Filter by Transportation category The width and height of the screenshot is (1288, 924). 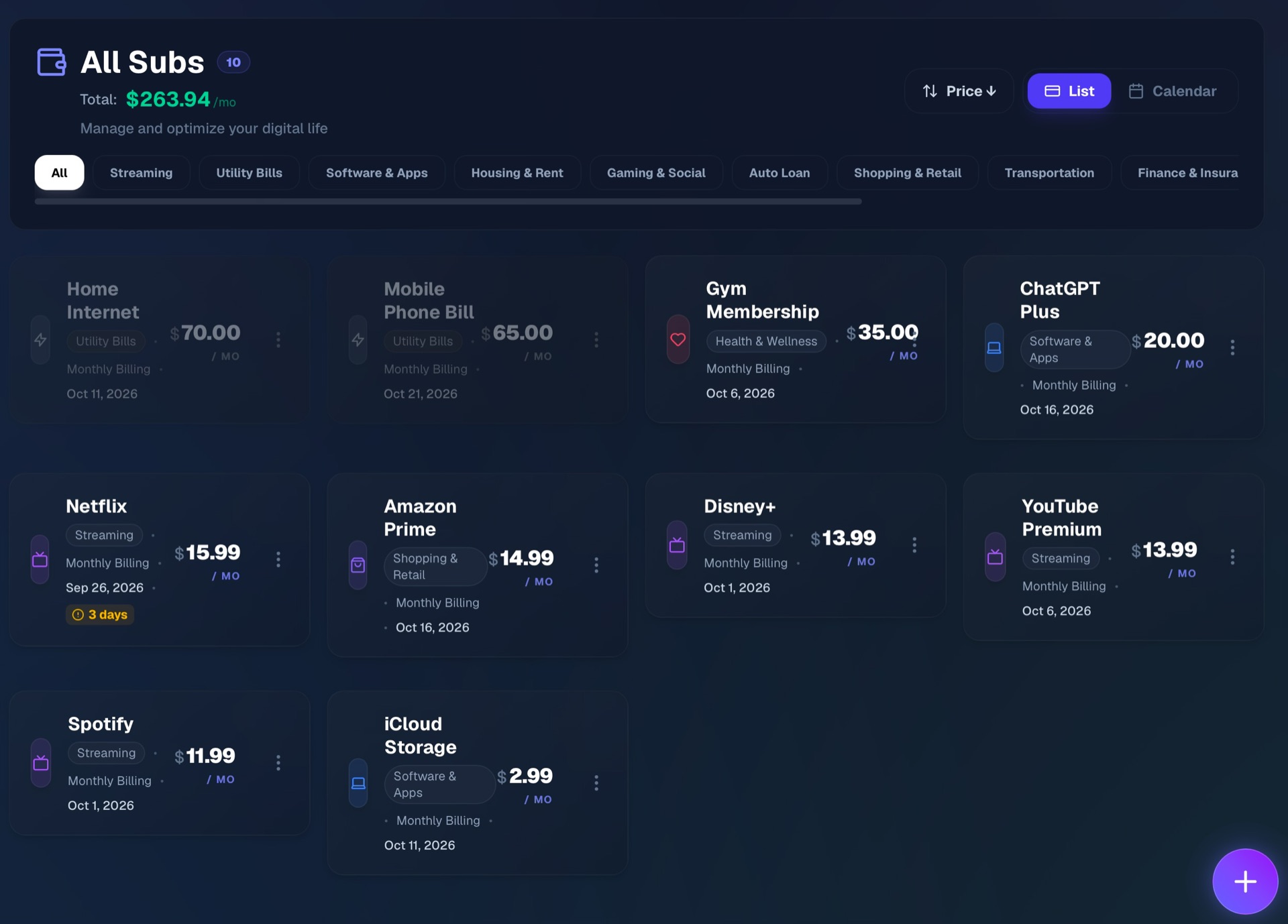tap(1049, 173)
